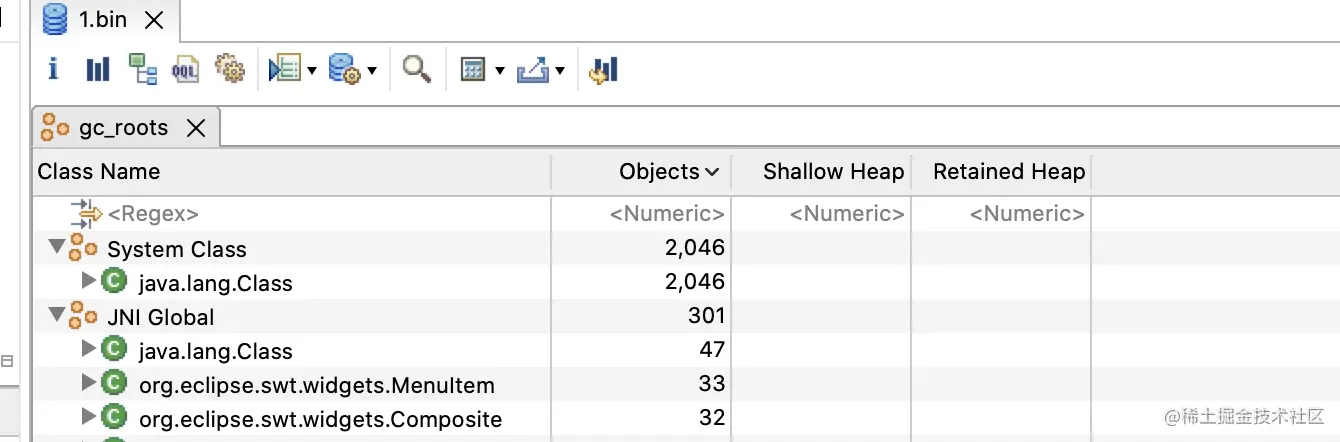This screenshot has width=1340, height=442.
Task: Open dropdown arrow beside the calculator icon
Action: click(499, 70)
